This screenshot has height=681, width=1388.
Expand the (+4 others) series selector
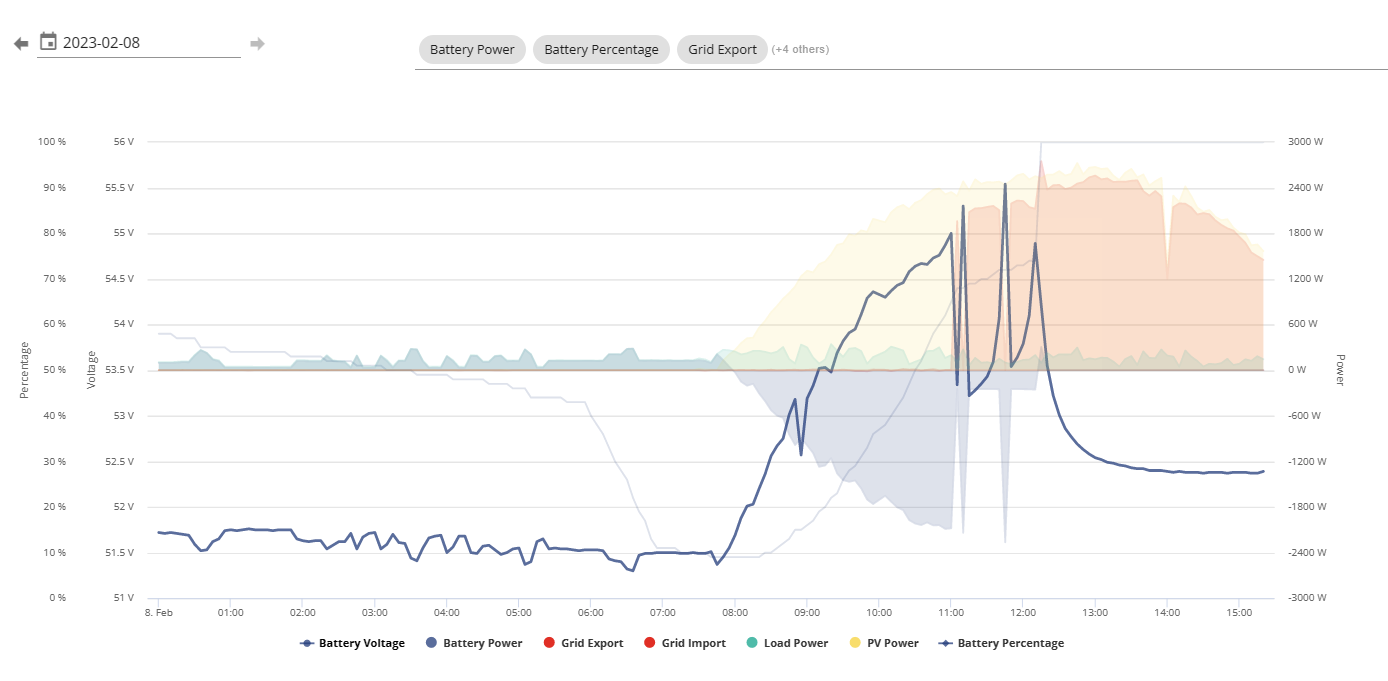[x=800, y=49]
